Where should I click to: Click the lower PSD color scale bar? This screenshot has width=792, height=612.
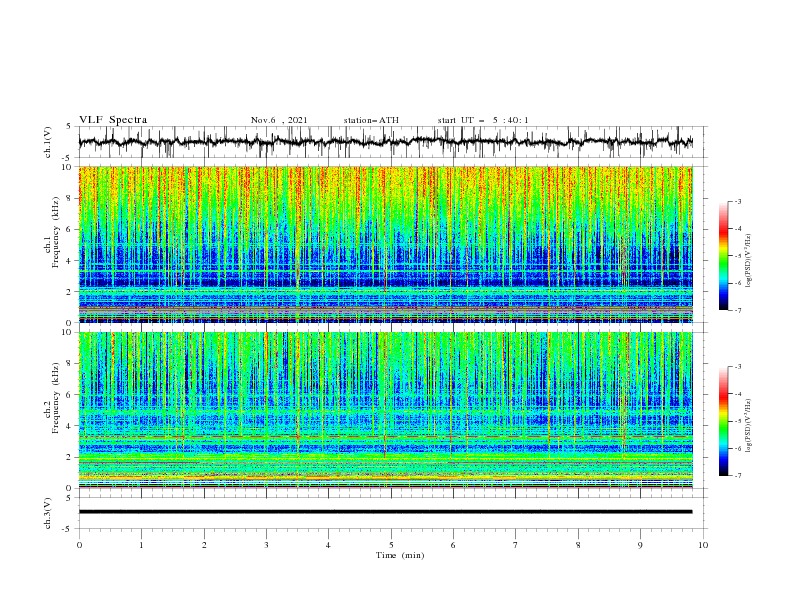coord(723,421)
